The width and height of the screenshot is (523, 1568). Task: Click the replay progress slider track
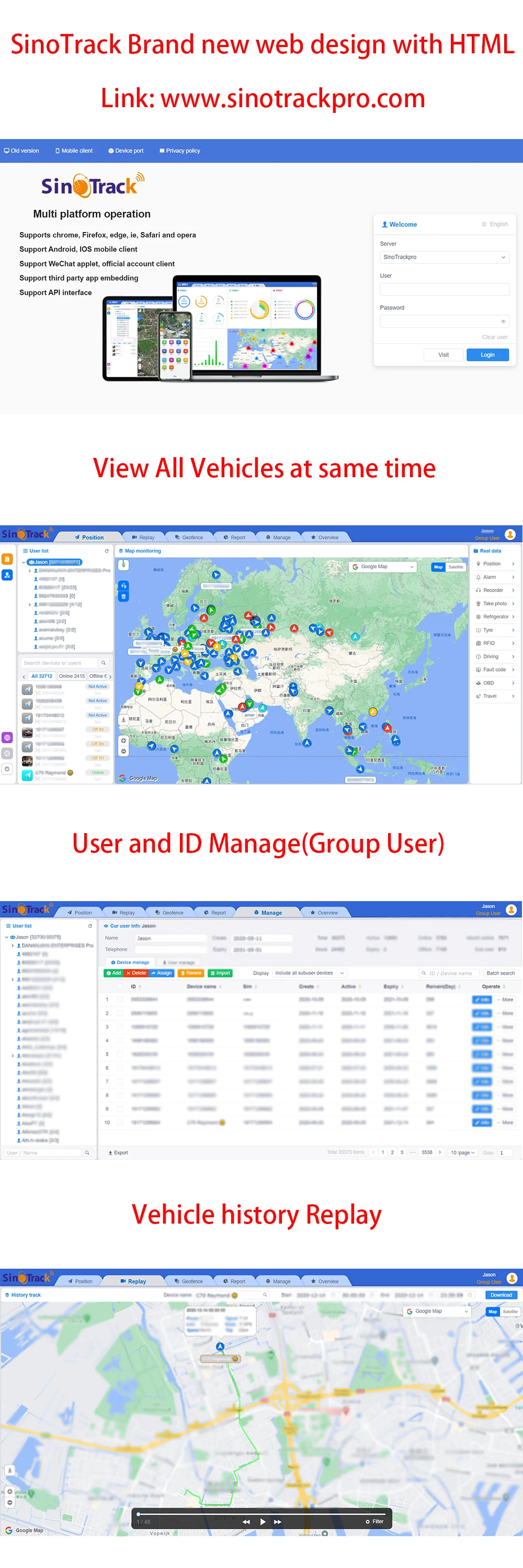coord(262,1513)
